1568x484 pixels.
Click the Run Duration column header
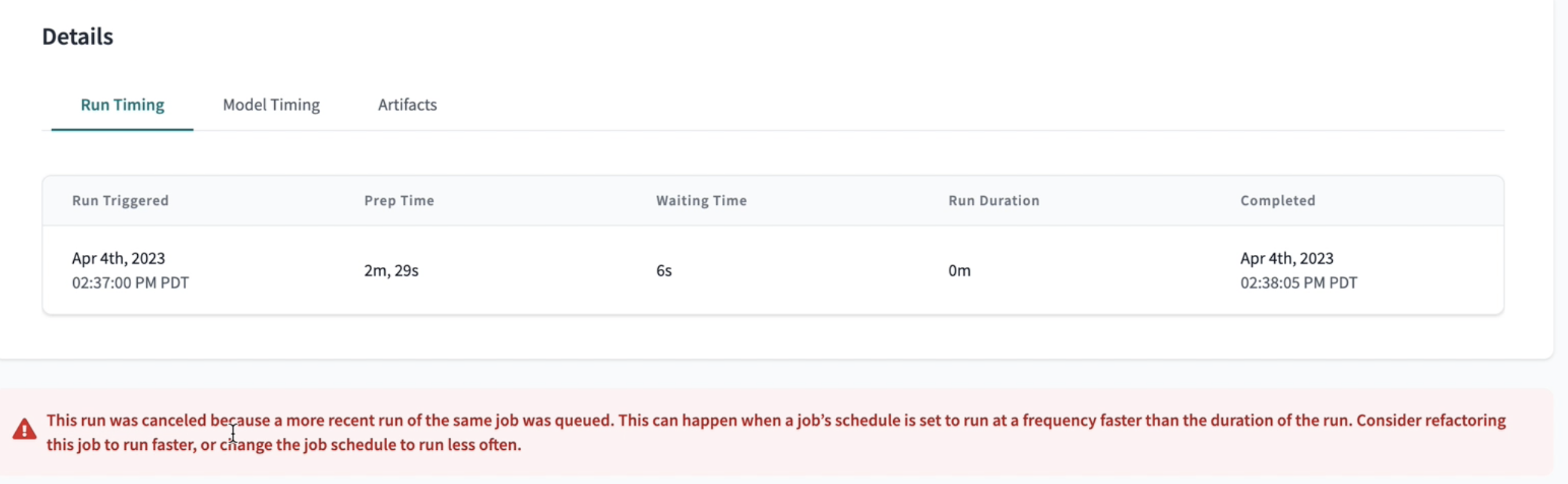tap(993, 200)
